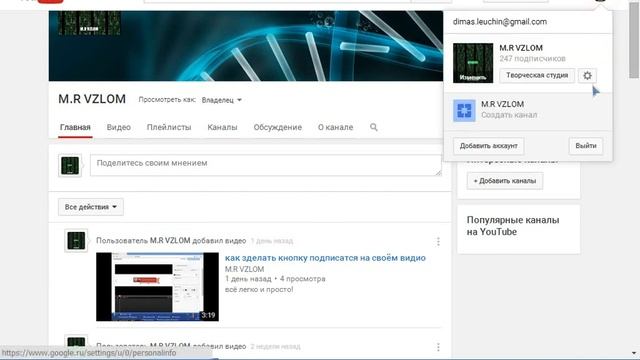Image resolution: width=640 pixels, height=360 pixels.
Task: Open the 'Каналы' tab
Action: click(x=222, y=127)
